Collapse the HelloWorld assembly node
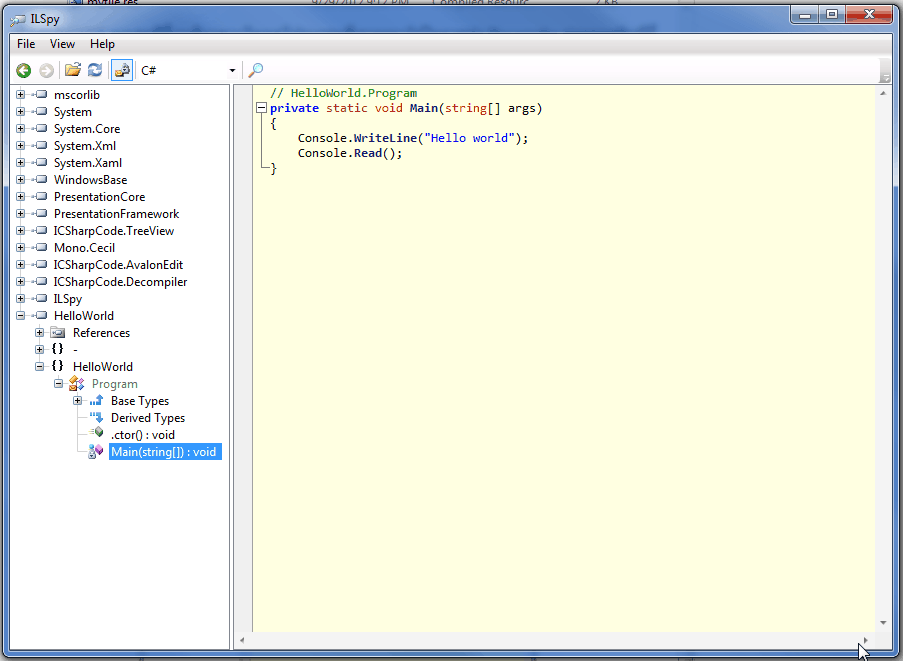 20,315
